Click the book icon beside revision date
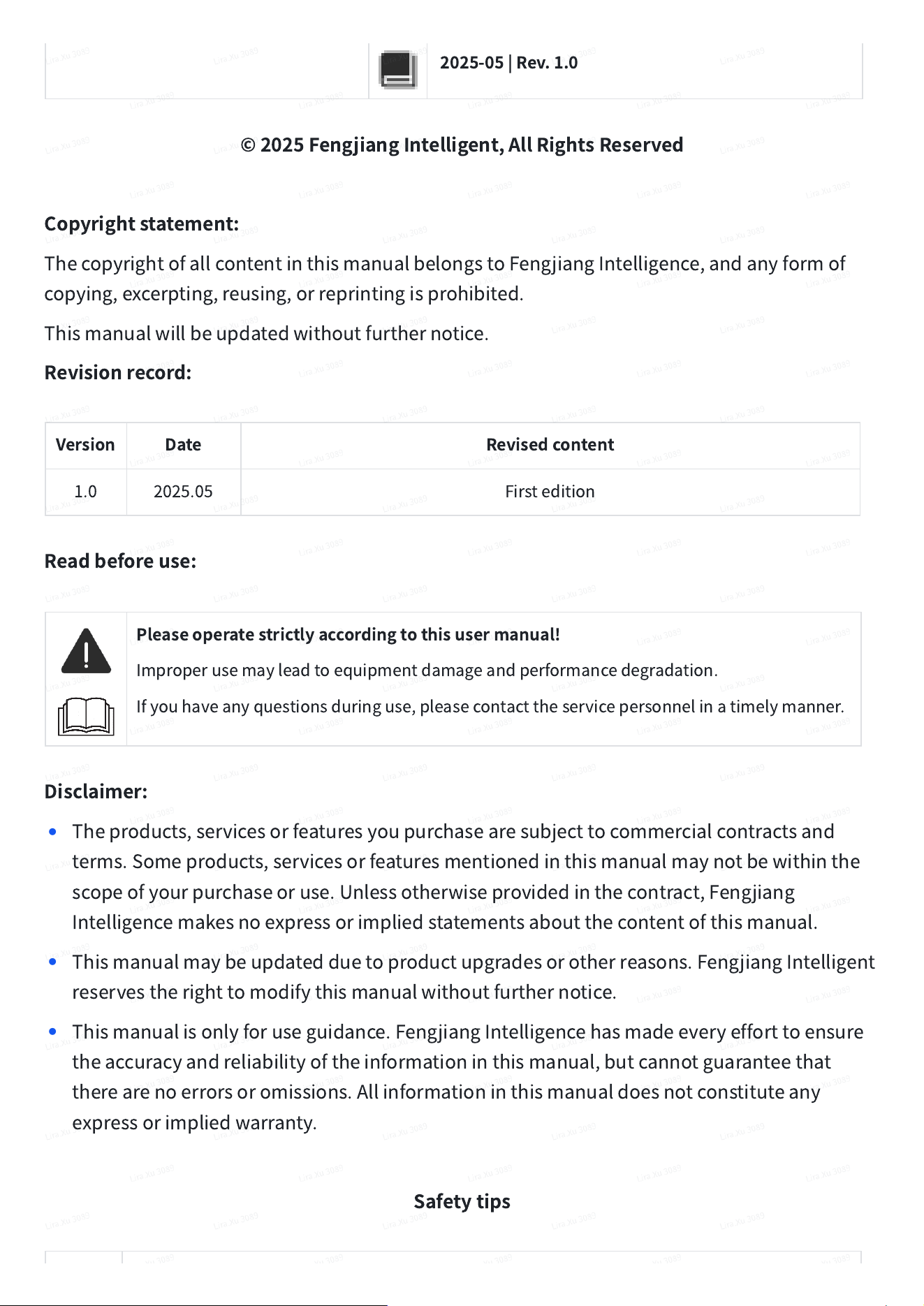Image resolution: width=924 pixels, height=1306 pixels. click(x=398, y=70)
